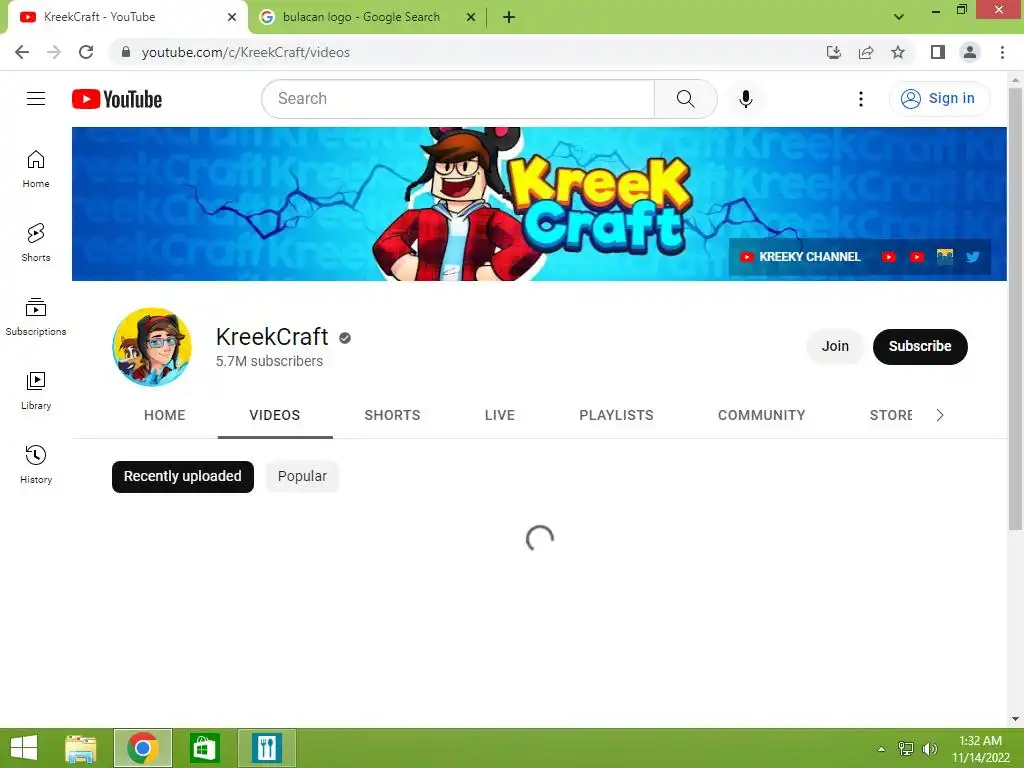Screen dimensions: 1024x768
Task: Open the PLAYLISTS channel tab
Action: pos(616,415)
